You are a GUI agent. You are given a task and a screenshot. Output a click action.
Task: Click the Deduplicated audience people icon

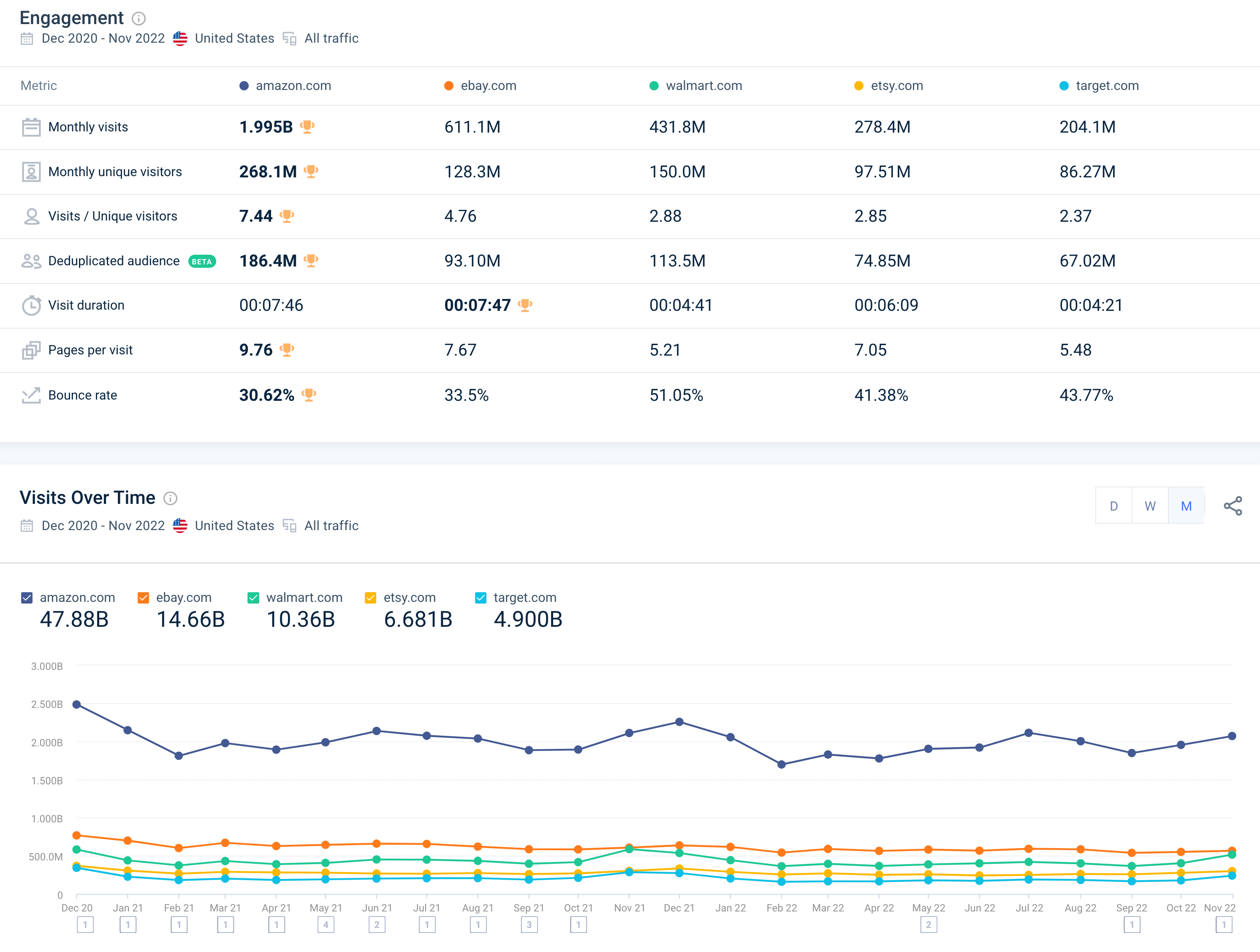coord(31,261)
